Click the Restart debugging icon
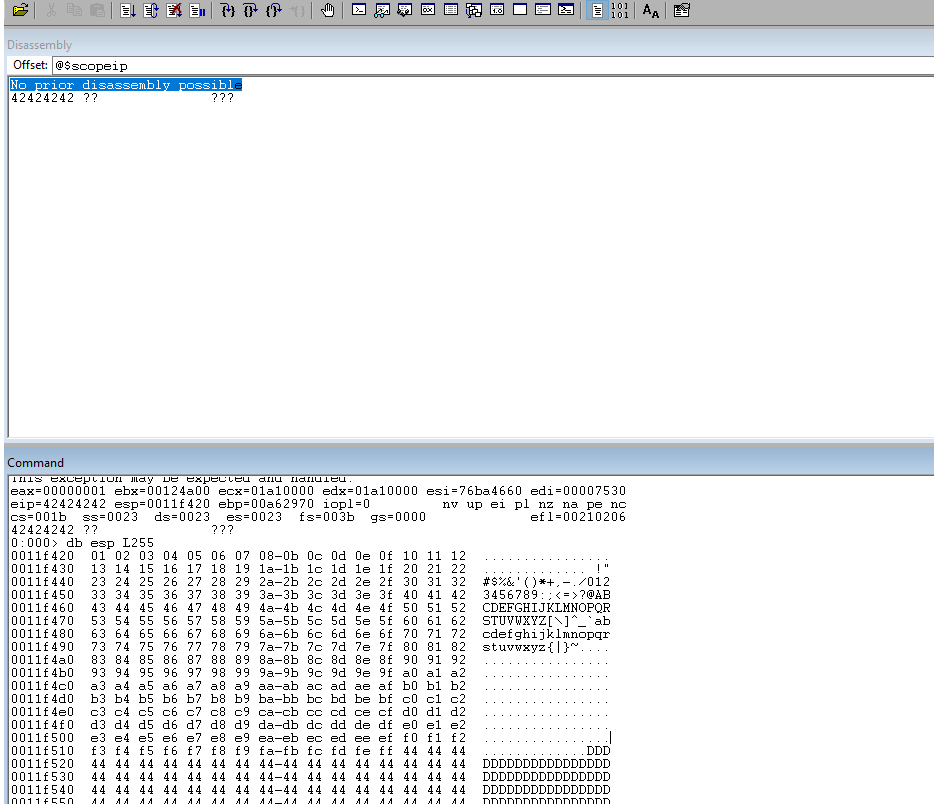 point(151,11)
